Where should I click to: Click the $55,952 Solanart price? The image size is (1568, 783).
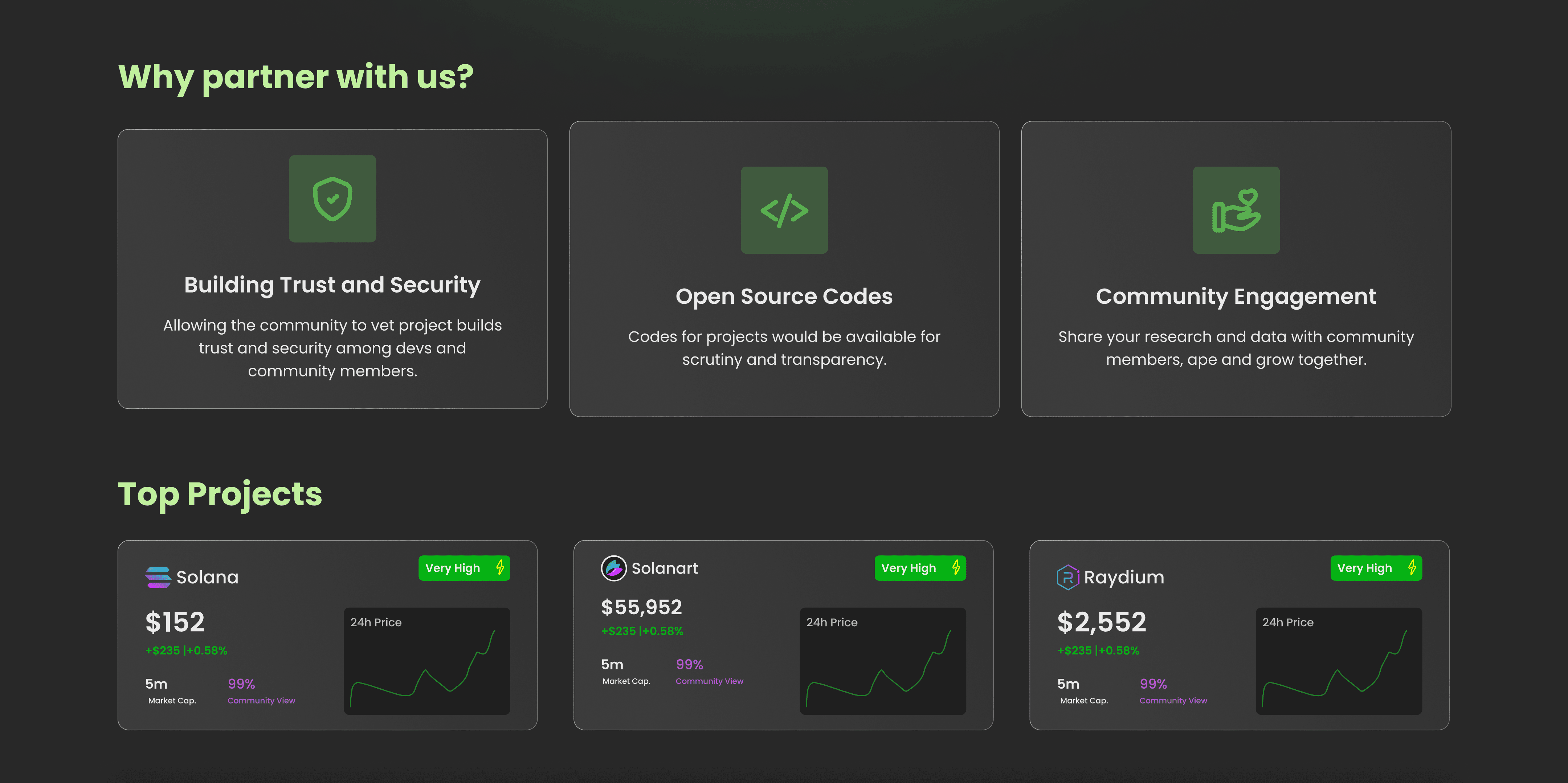[641, 607]
